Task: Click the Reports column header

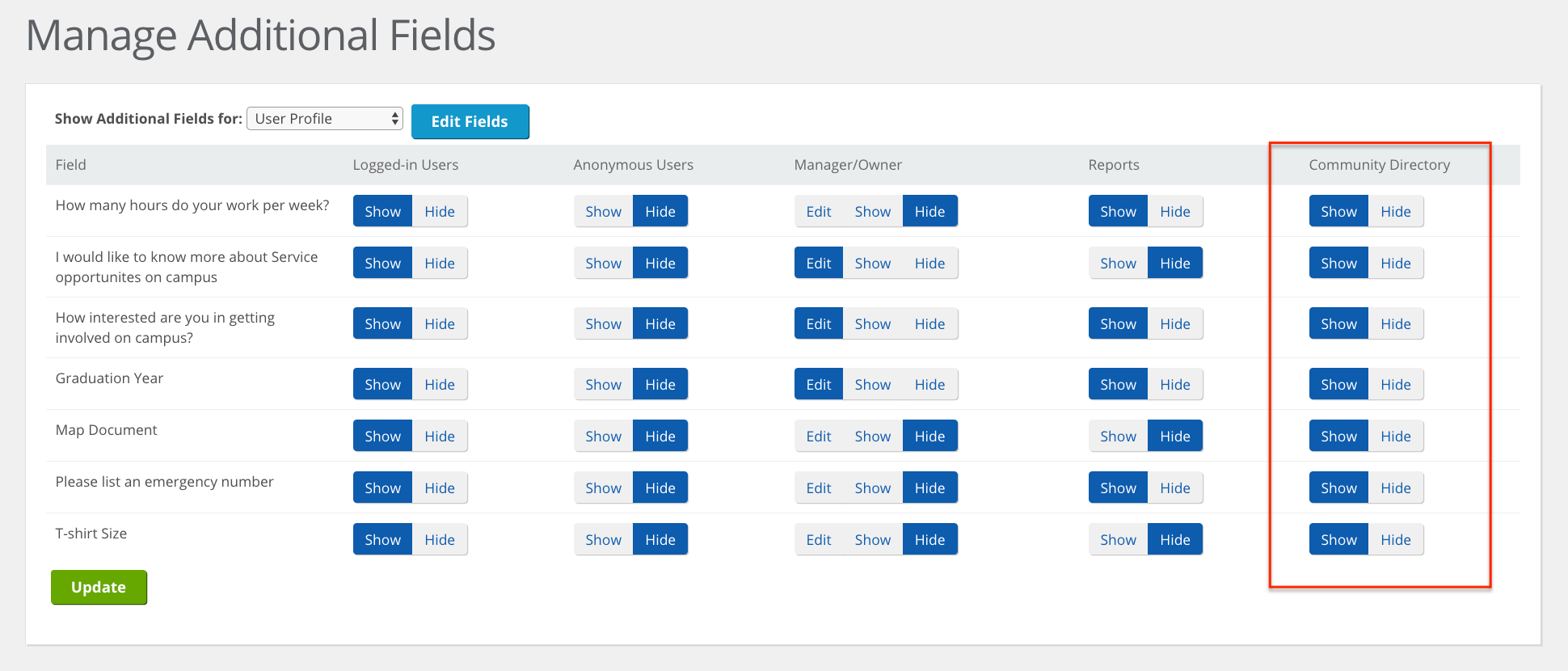Action: (1114, 165)
